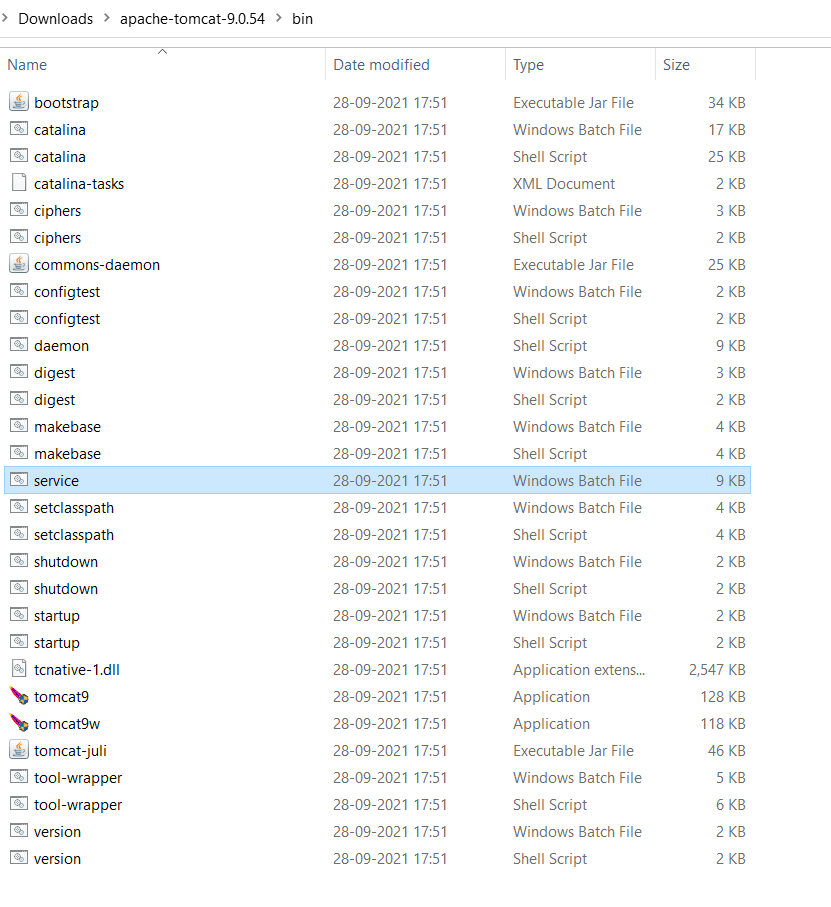Click the tomcat9 application feather icon
This screenshot has width=831, height=907.
coord(19,696)
